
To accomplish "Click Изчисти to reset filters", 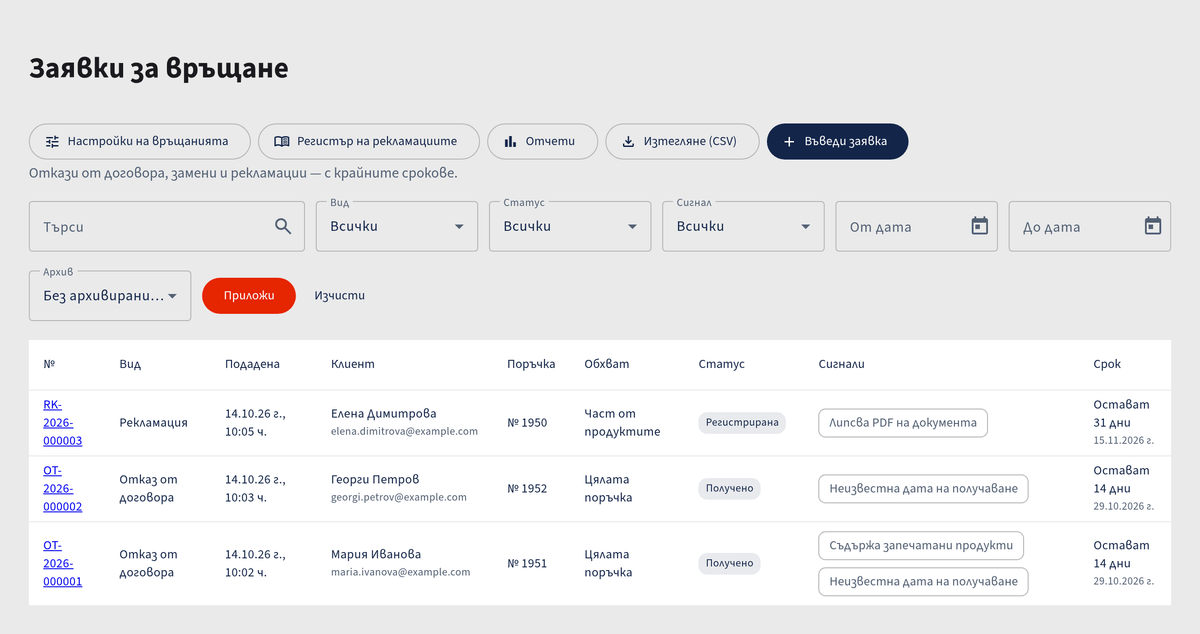I will point(339,296).
